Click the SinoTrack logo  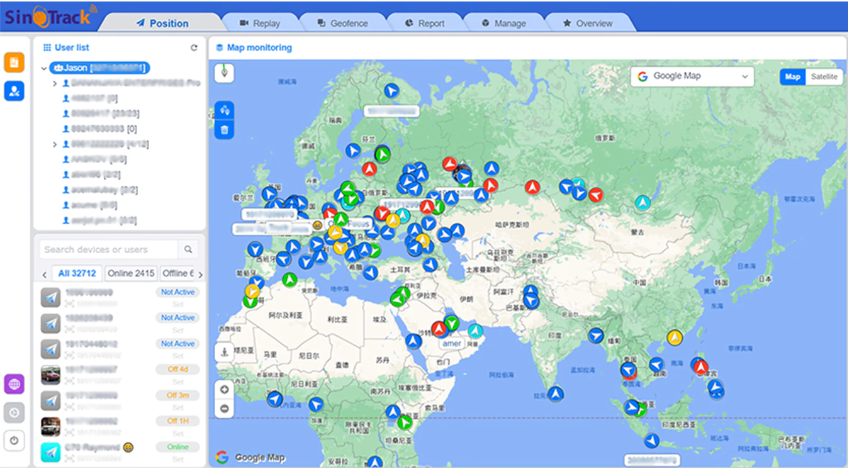point(49,16)
